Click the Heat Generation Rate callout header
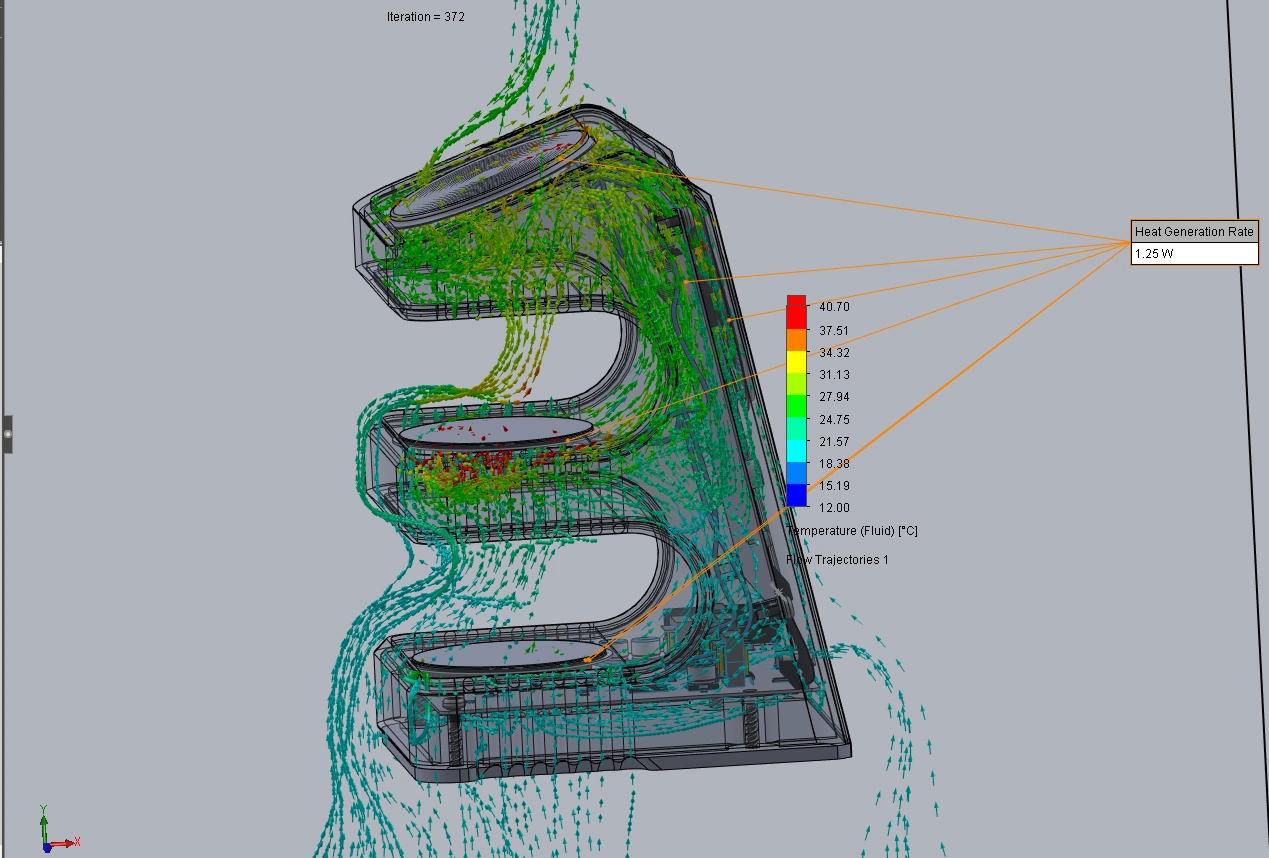This screenshot has height=858, width=1269. point(1194,231)
